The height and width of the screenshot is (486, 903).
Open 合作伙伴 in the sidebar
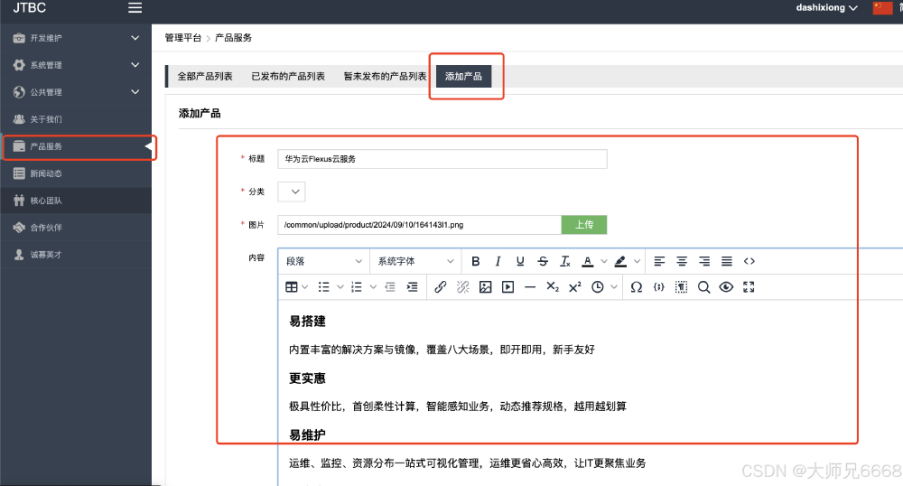76,227
